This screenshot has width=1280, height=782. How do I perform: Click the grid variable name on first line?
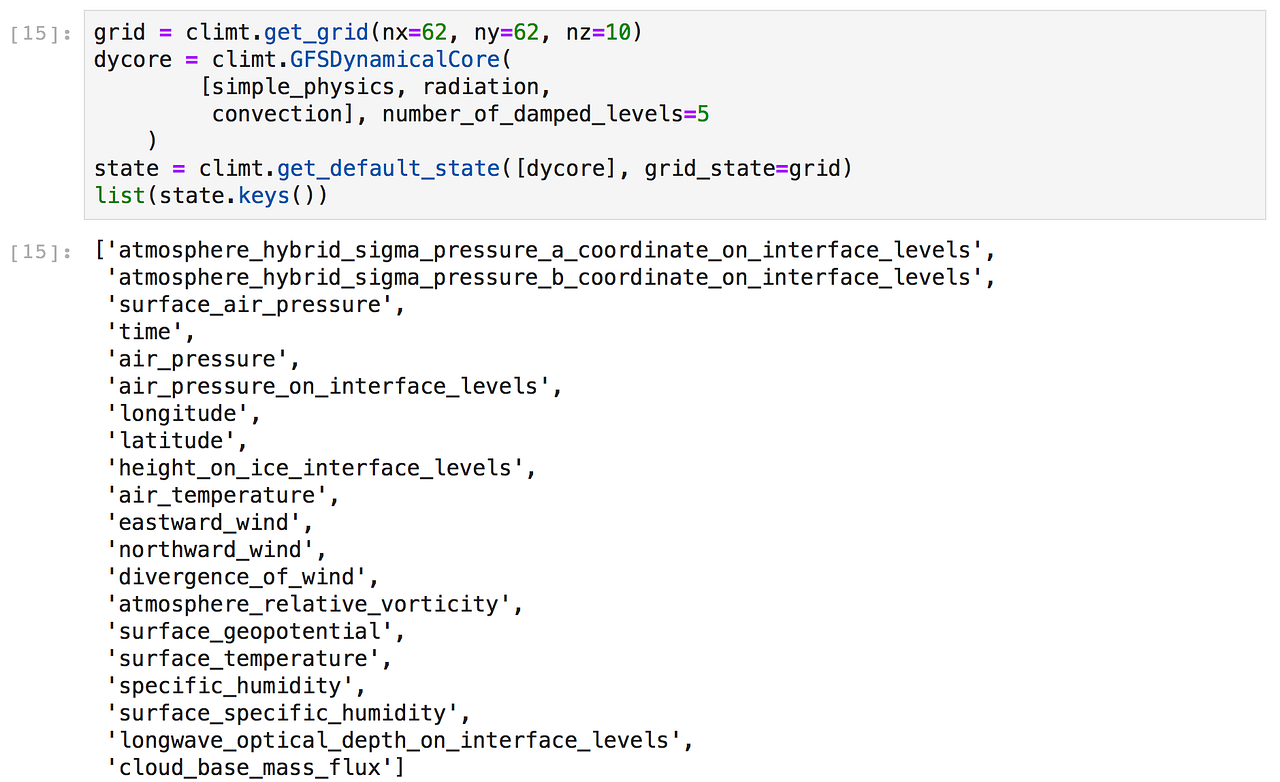tap(119, 31)
